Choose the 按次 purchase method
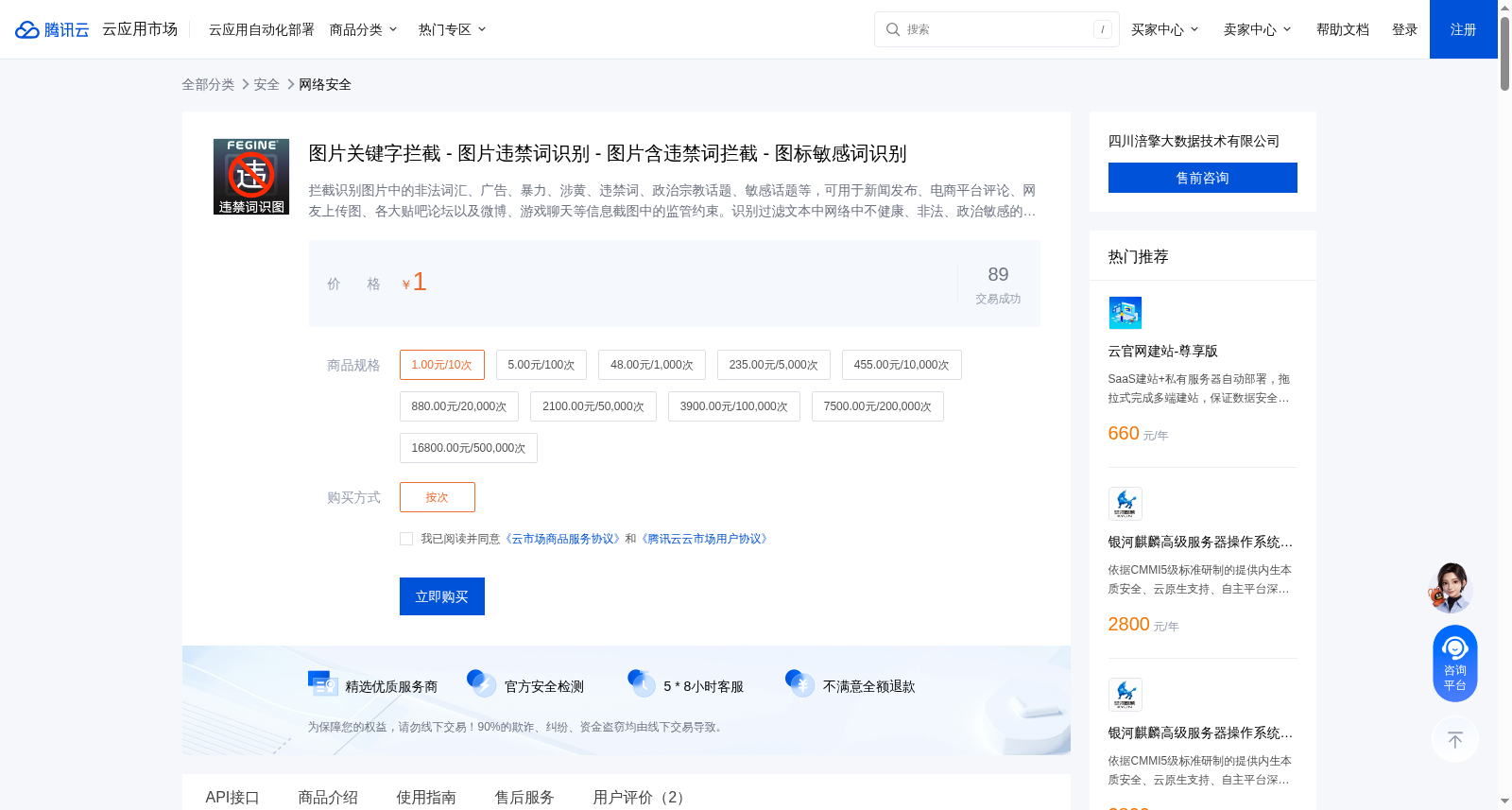Image resolution: width=1512 pixels, height=810 pixels. point(438,497)
